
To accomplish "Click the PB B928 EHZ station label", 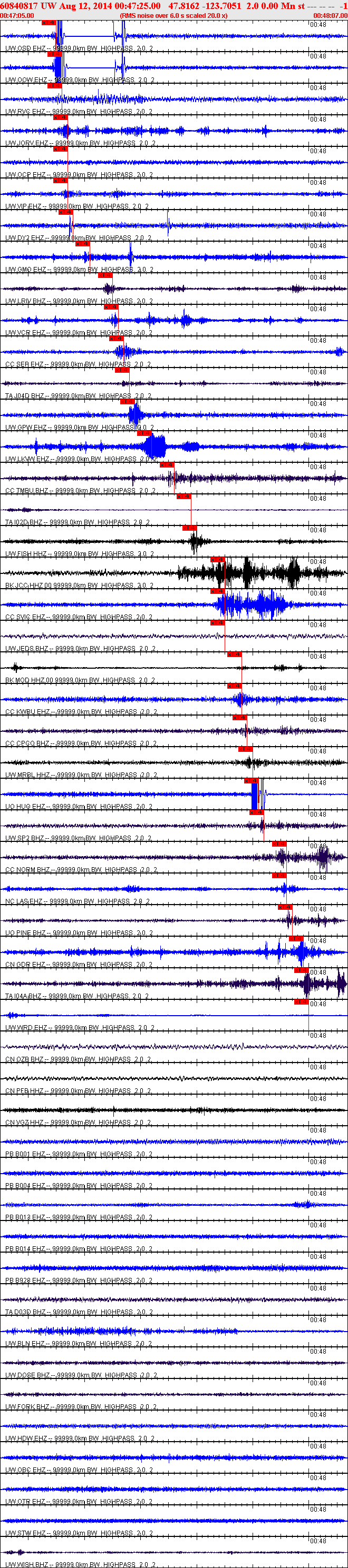I will click(79, 1281).
